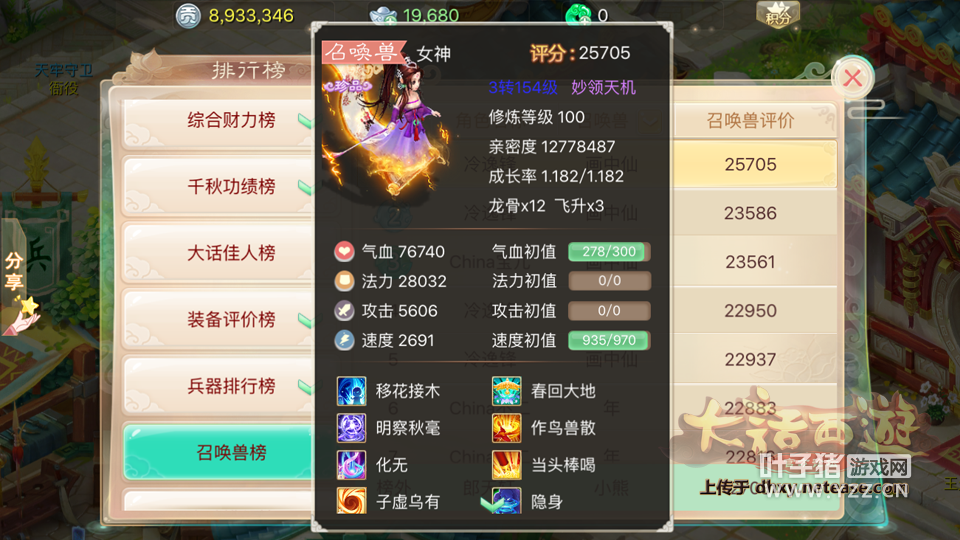
Task: Tap the 移花接木 skill icon
Action: (351, 391)
